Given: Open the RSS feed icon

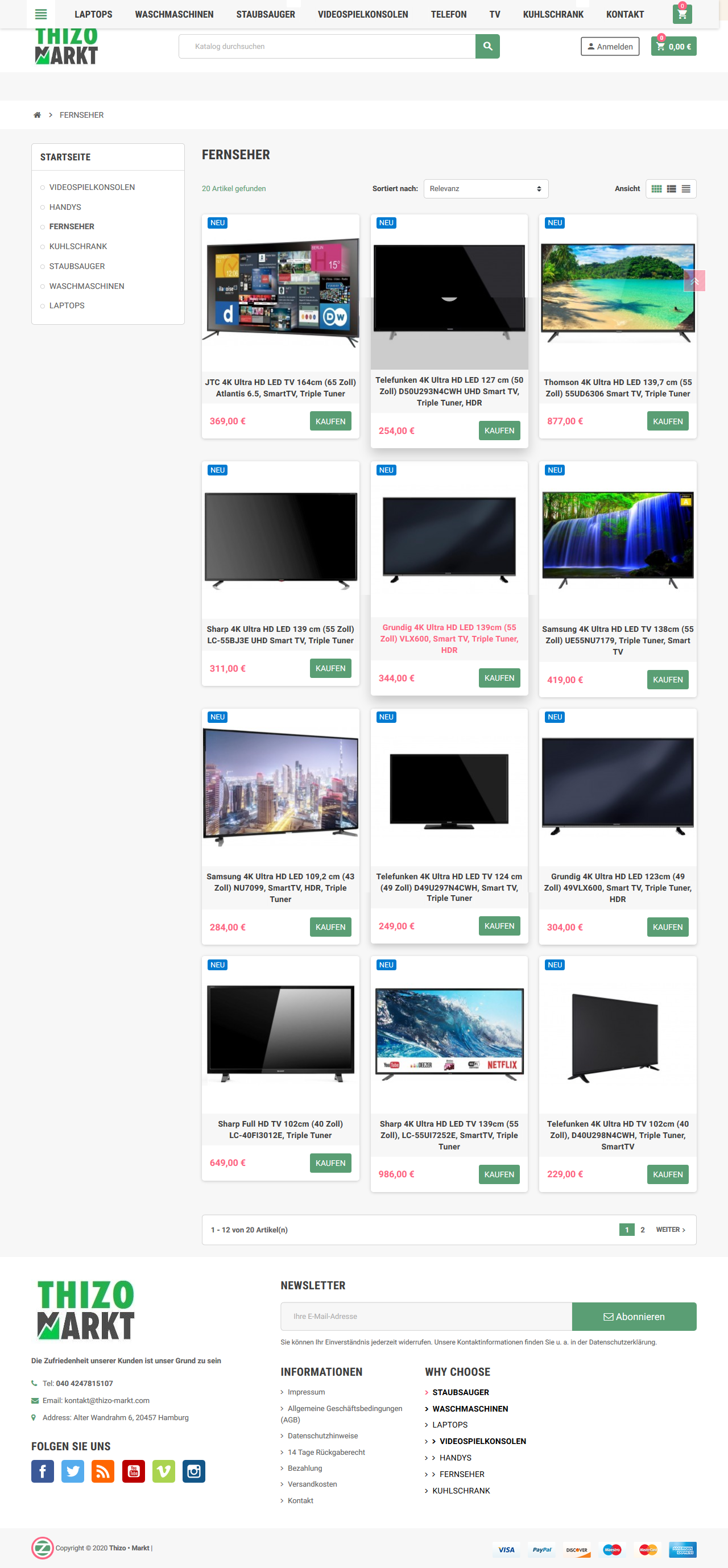Looking at the screenshot, I should click(103, 1471).
